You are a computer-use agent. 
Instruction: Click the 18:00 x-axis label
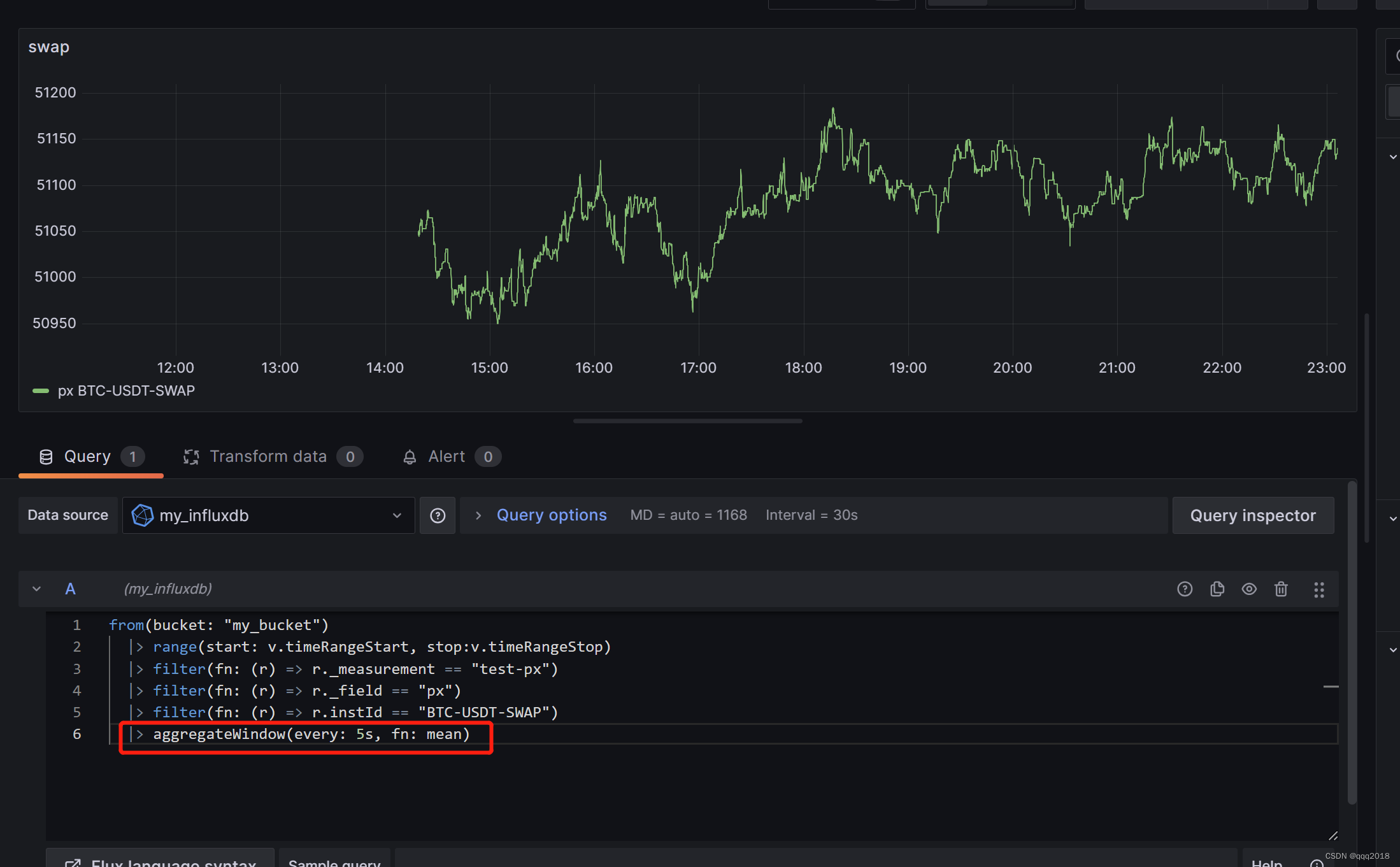click(x=803, y=368)
